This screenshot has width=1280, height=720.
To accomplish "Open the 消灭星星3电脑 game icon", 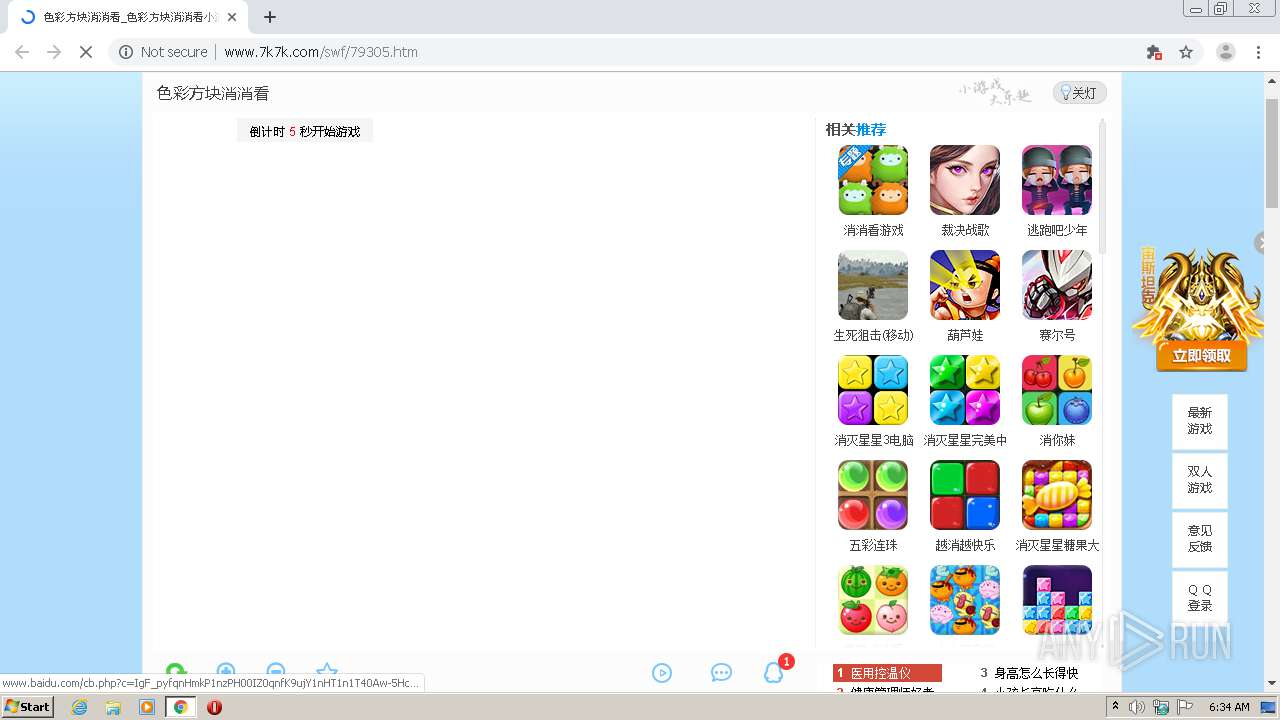I will (x=873, y=390).
